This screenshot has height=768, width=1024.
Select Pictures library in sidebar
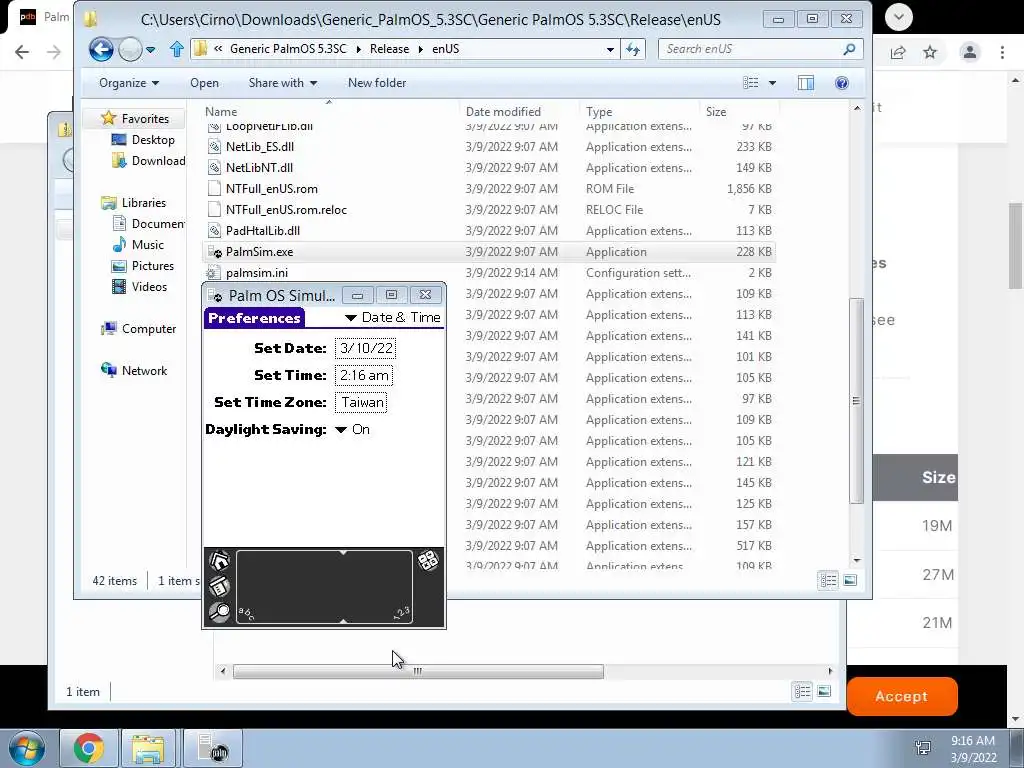pyautogui.click(x=142, y=266)
